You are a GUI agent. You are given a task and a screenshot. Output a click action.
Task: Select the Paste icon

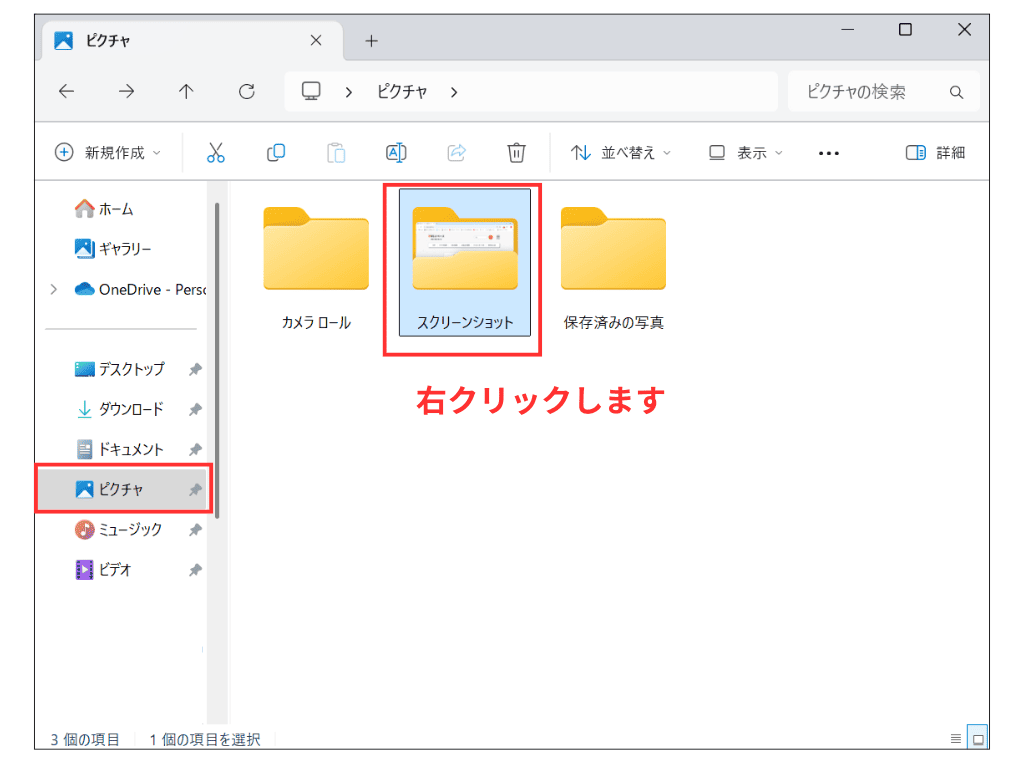[x=336, y=152]
